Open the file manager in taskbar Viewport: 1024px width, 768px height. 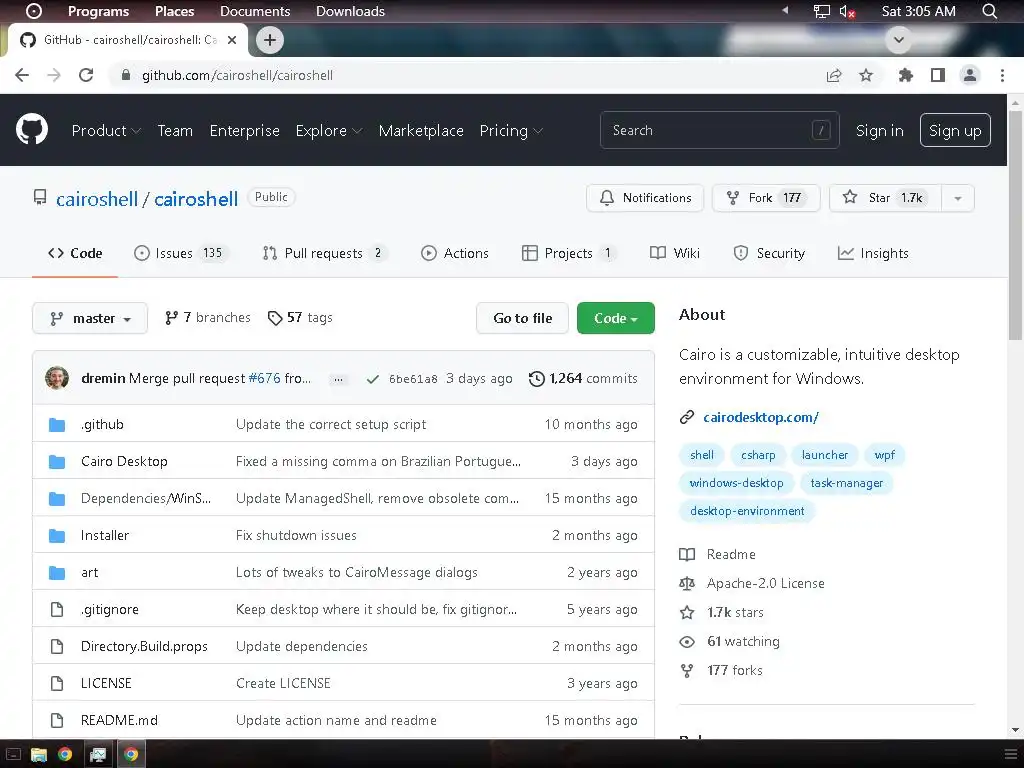coord(39,754)
